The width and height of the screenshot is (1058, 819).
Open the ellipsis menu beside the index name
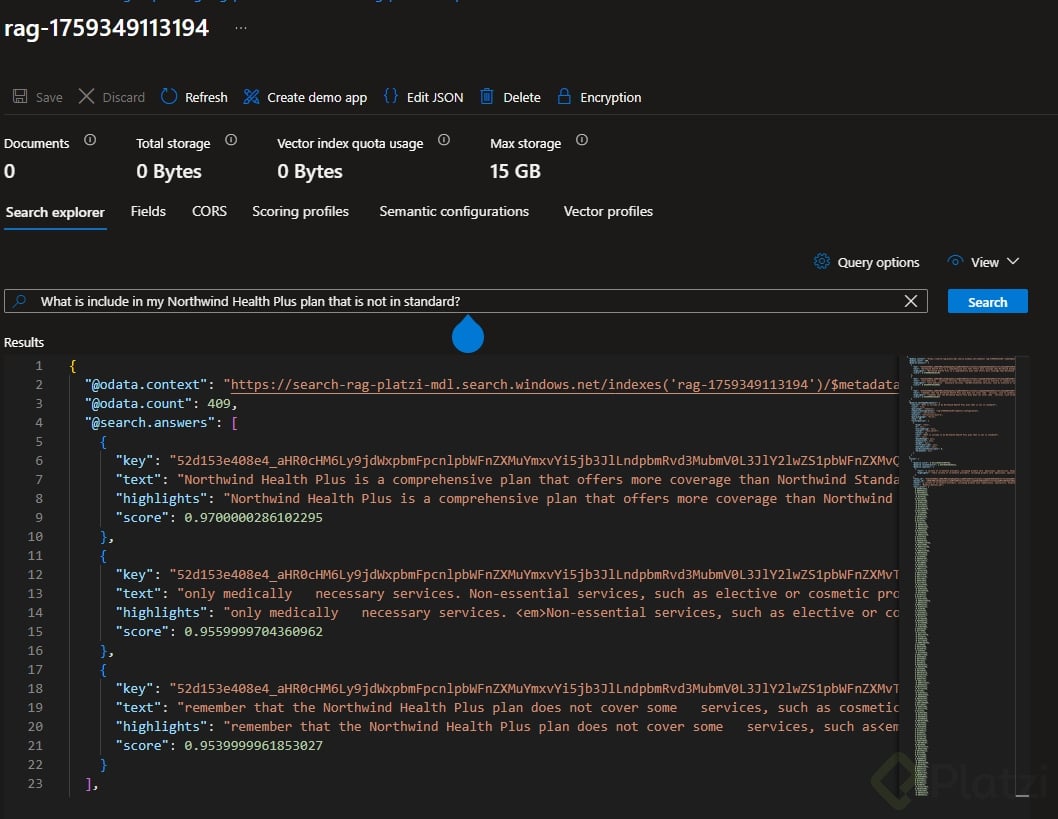pos(240,28)
